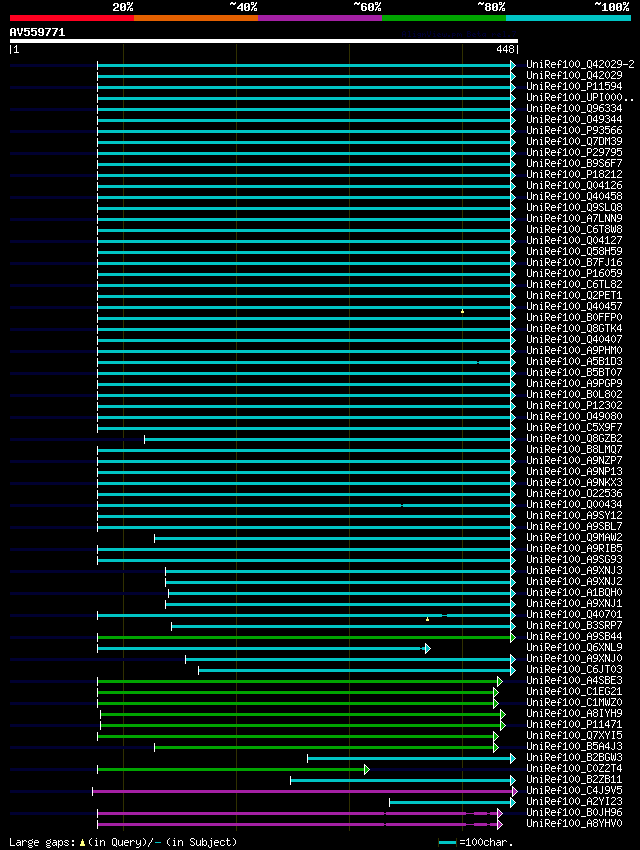The width and height of the screenshot is (640, 850).
Task: Open the UniRef100_B2BGW3 label
Action: (x=574, y=758)
